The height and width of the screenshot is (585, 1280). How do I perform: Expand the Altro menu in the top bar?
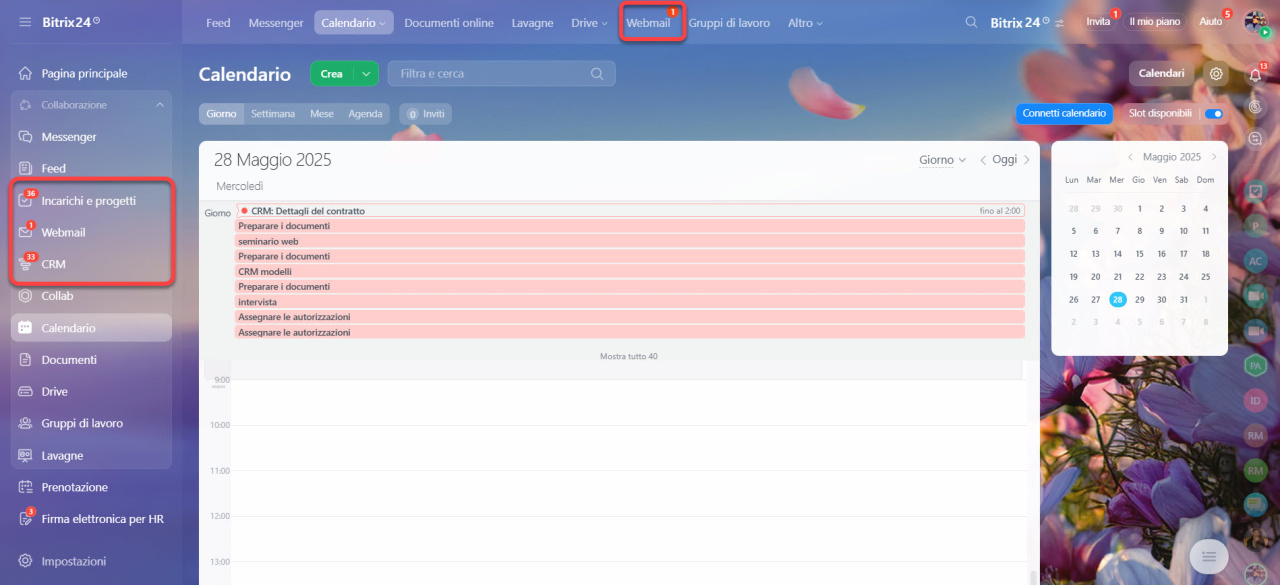805,23
